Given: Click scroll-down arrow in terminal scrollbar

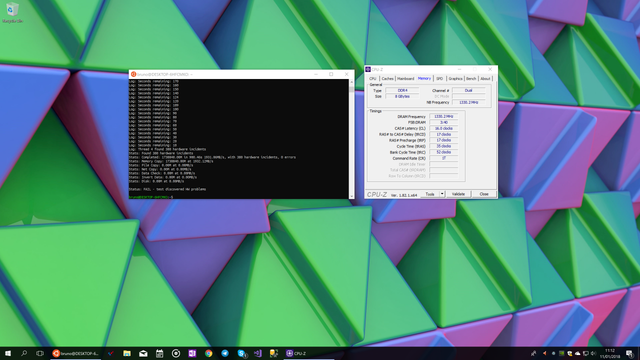Looking at the screenshot, I should point(352,196).
